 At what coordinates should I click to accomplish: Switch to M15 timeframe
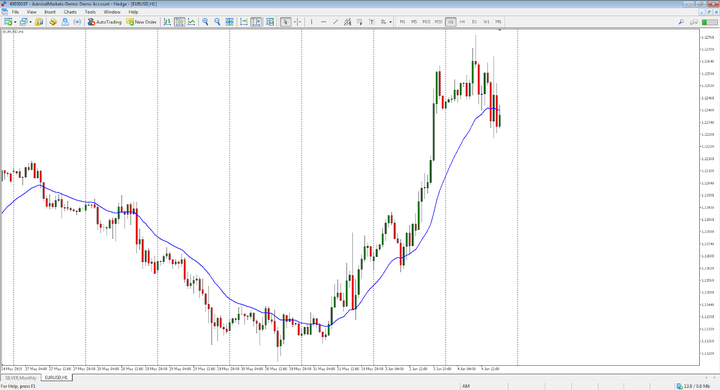tap(427, 22)
